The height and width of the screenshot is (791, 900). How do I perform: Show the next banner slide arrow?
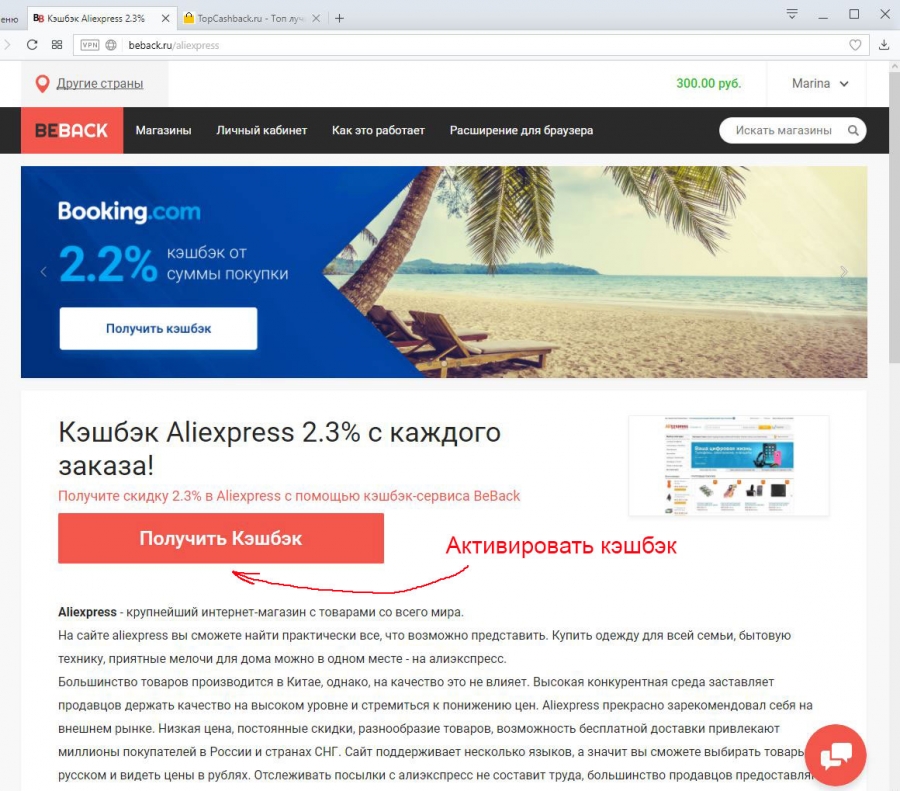tap(843, 272)
